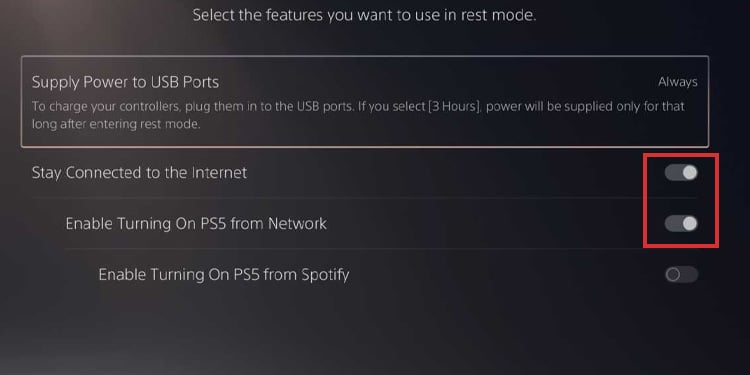Click the dim knob of the Spotify toggle
The height and width of the screenshot is (375, 750).
tap(673, 275)
